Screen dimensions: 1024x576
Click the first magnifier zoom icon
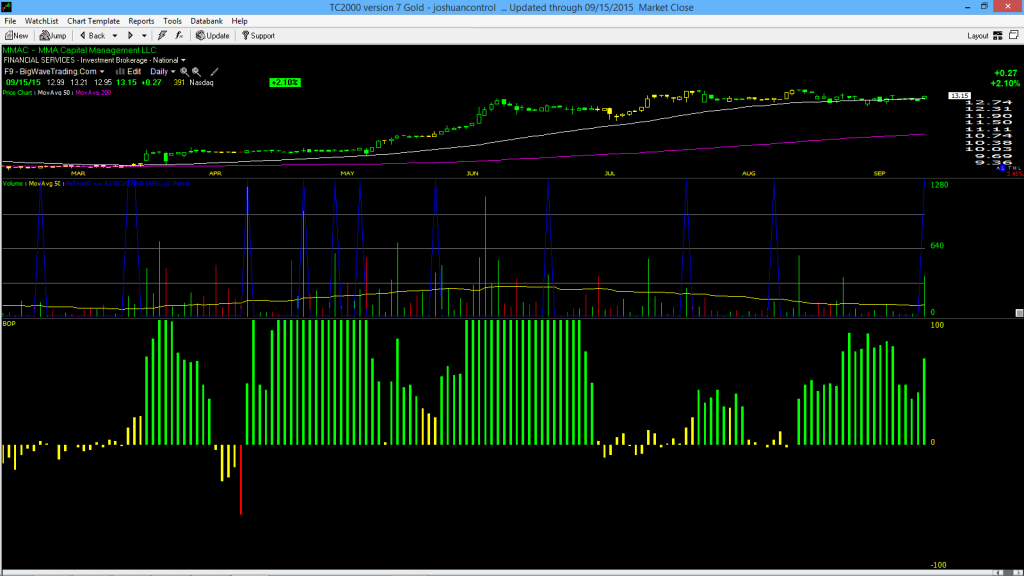[x=184, y=72]
